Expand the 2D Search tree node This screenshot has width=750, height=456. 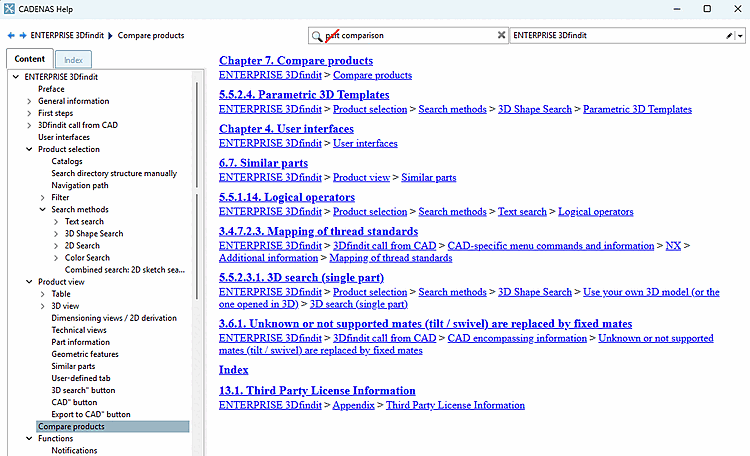[x=56, y=245]
